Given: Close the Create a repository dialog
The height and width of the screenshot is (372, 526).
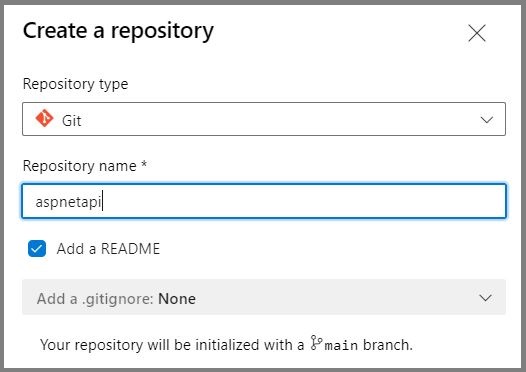Looking at the screenshot, I should (x=477, y=33).
